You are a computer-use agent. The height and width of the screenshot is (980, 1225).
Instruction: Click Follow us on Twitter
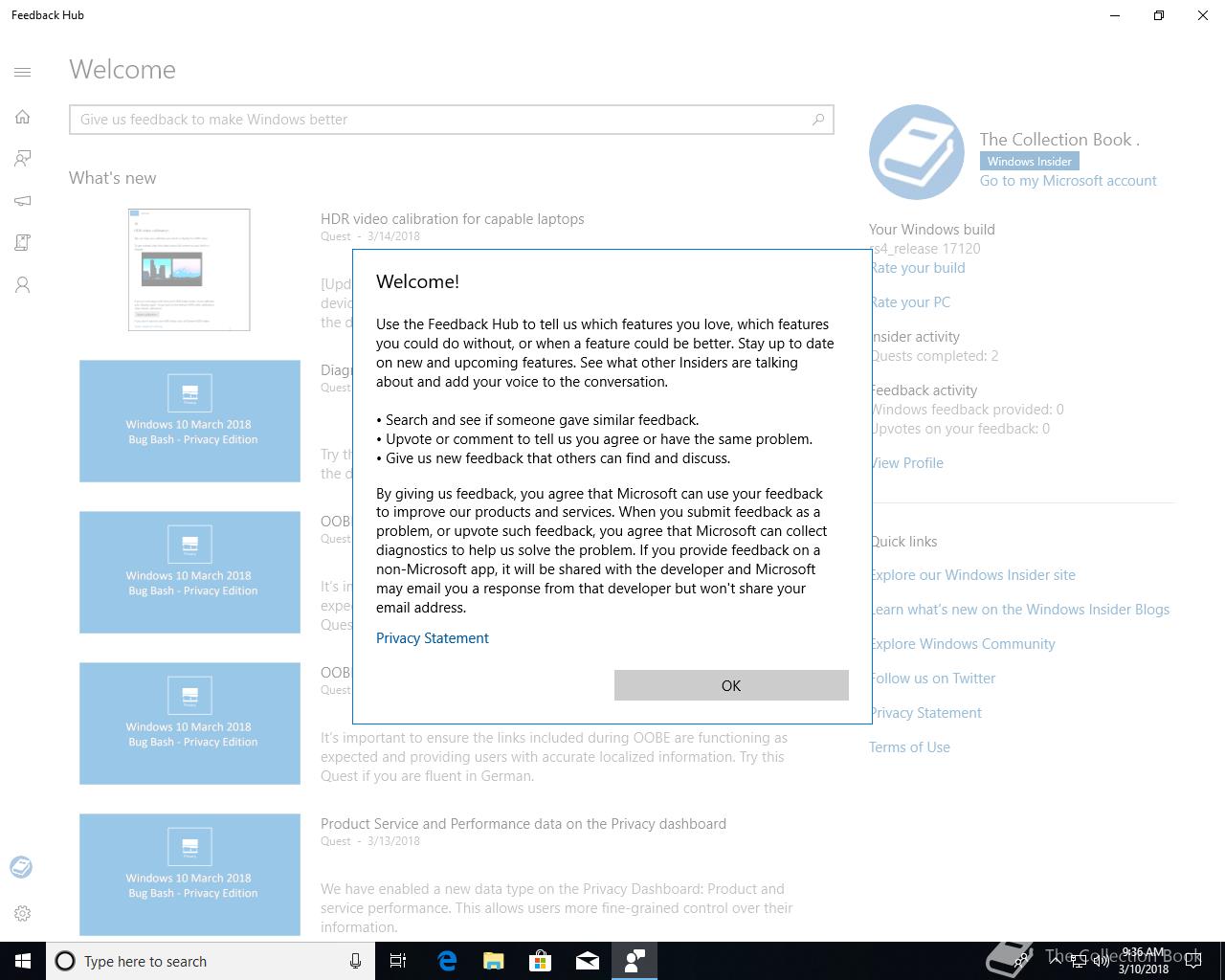tap(932, 679)
